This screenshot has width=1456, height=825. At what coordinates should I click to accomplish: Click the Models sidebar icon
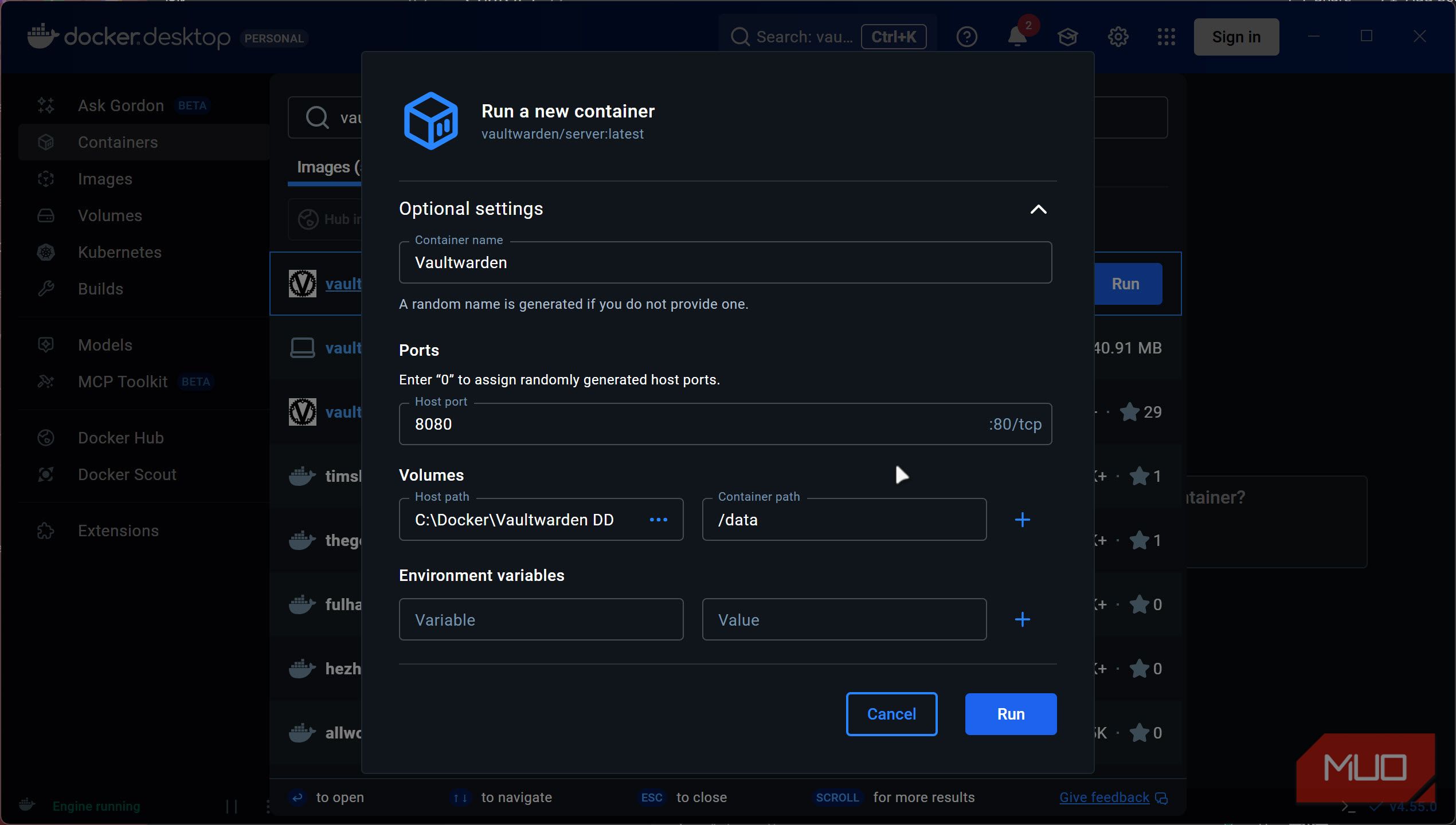46,345
